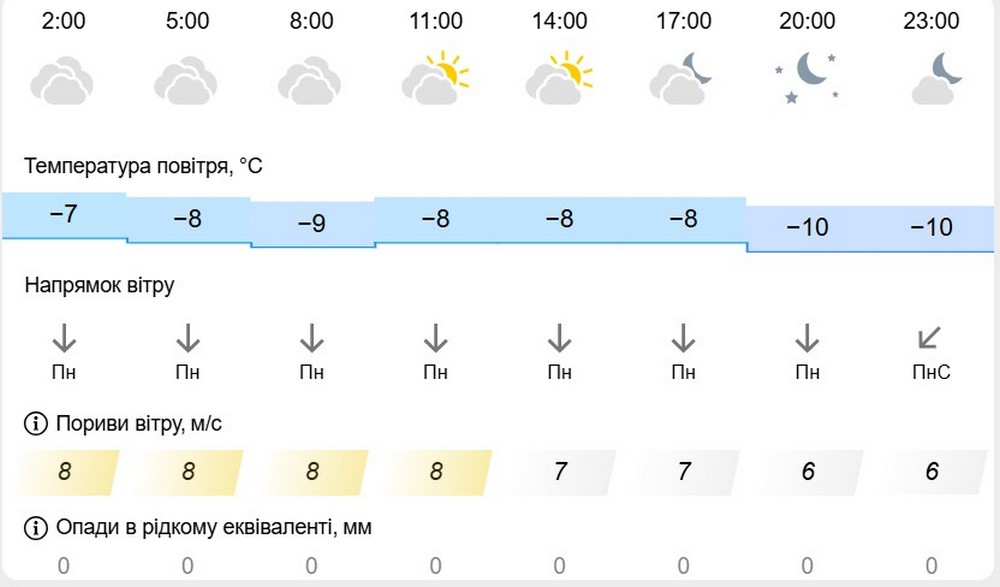Click the ПнС diagonal wind arrow at 23:00
The width and height of the screenshot is (1000, 587).
[928, 337]
